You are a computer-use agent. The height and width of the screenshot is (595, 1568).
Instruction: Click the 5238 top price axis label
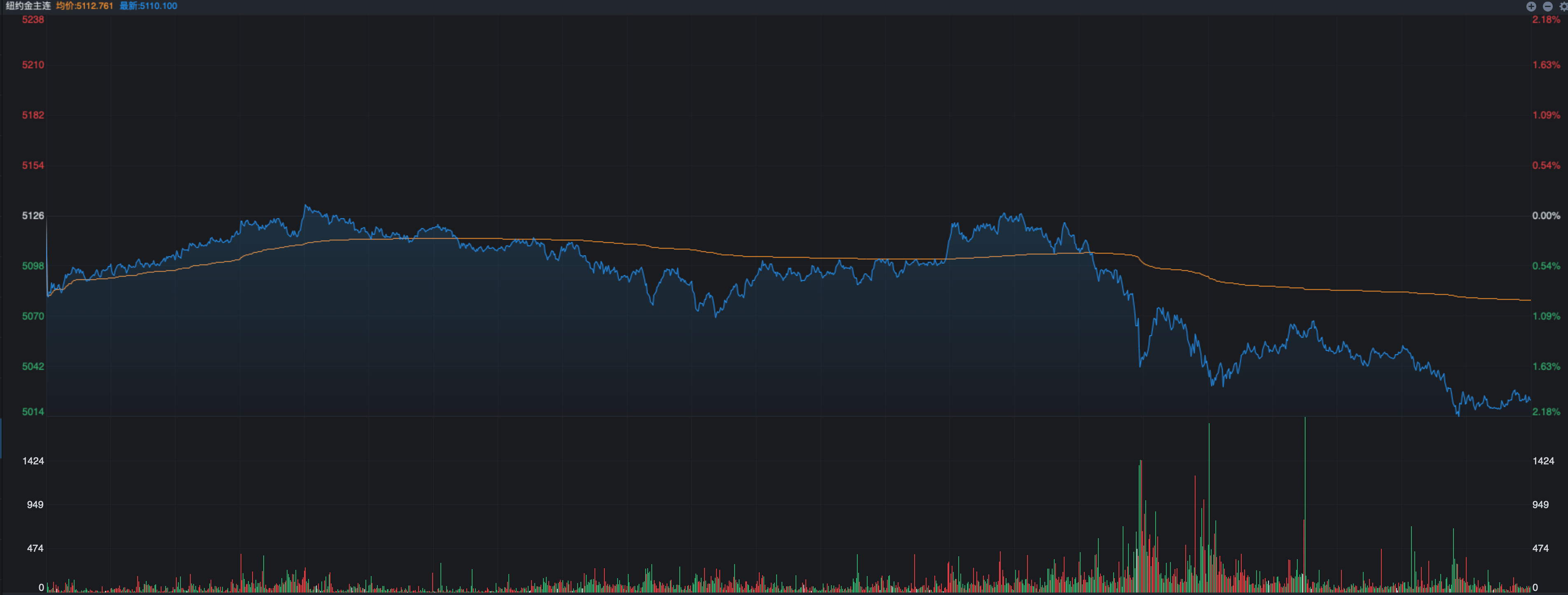tap(33, 19)
